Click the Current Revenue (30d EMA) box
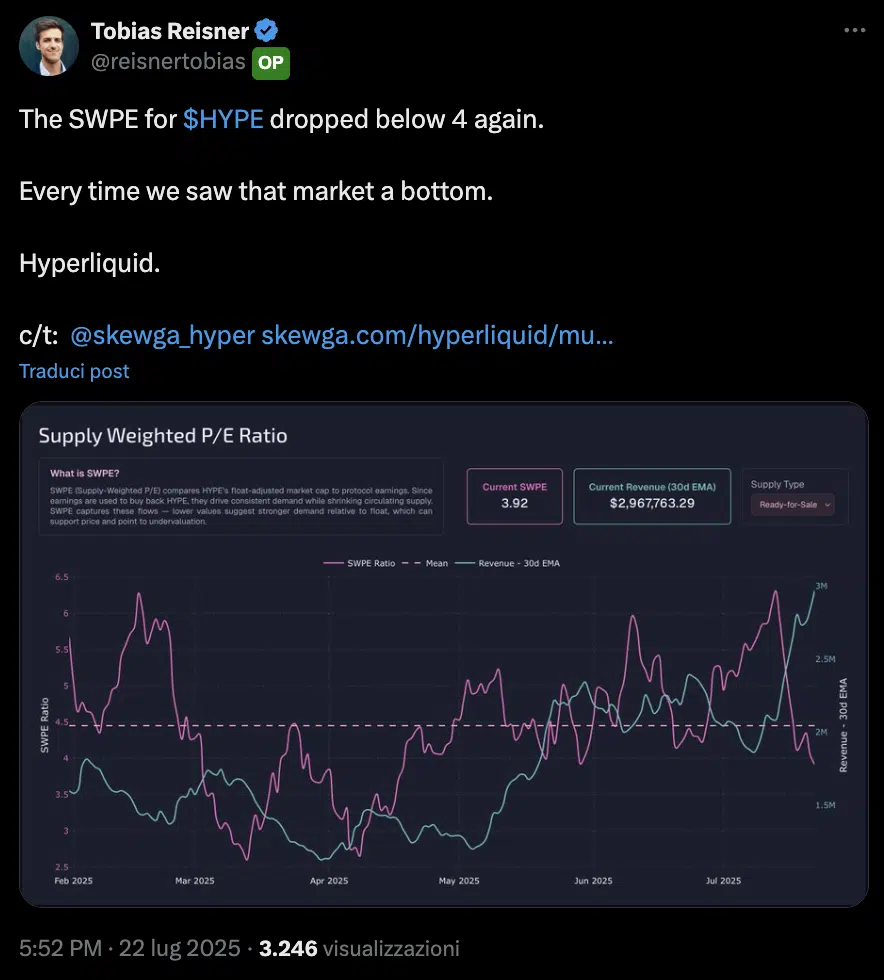 (652, 496)
